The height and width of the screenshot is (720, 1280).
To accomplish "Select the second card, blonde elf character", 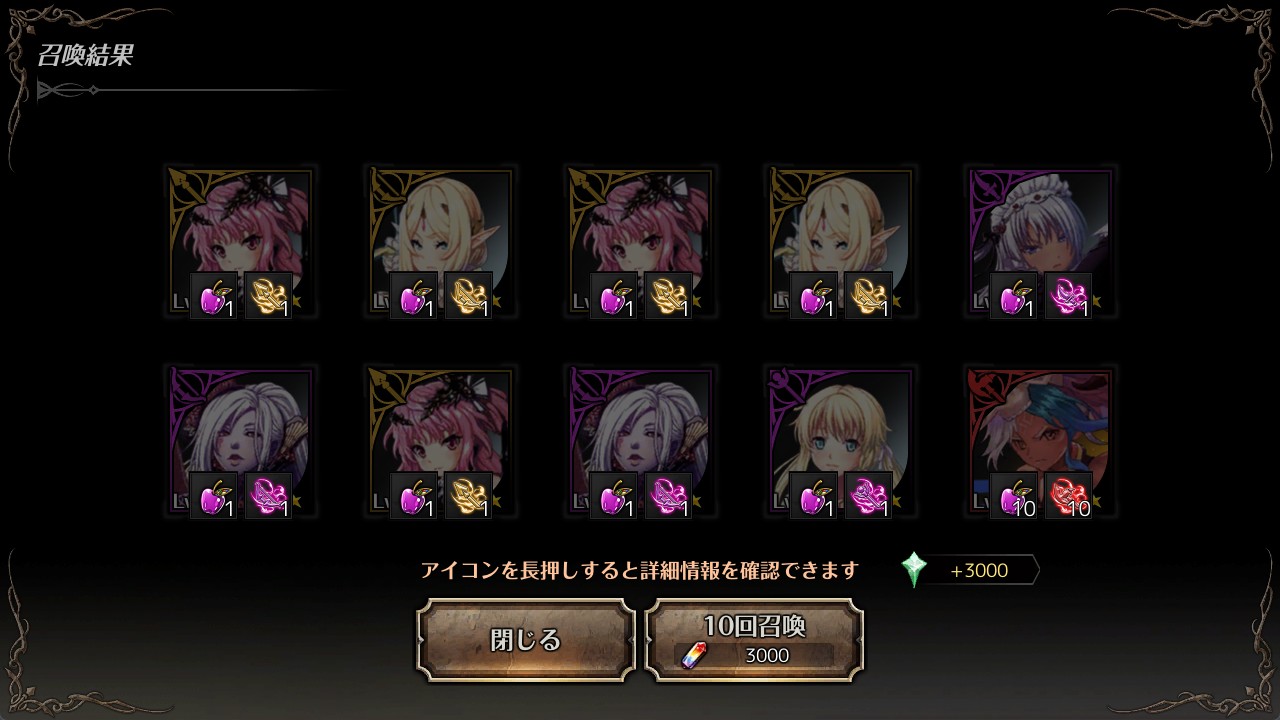I will 440,242.
